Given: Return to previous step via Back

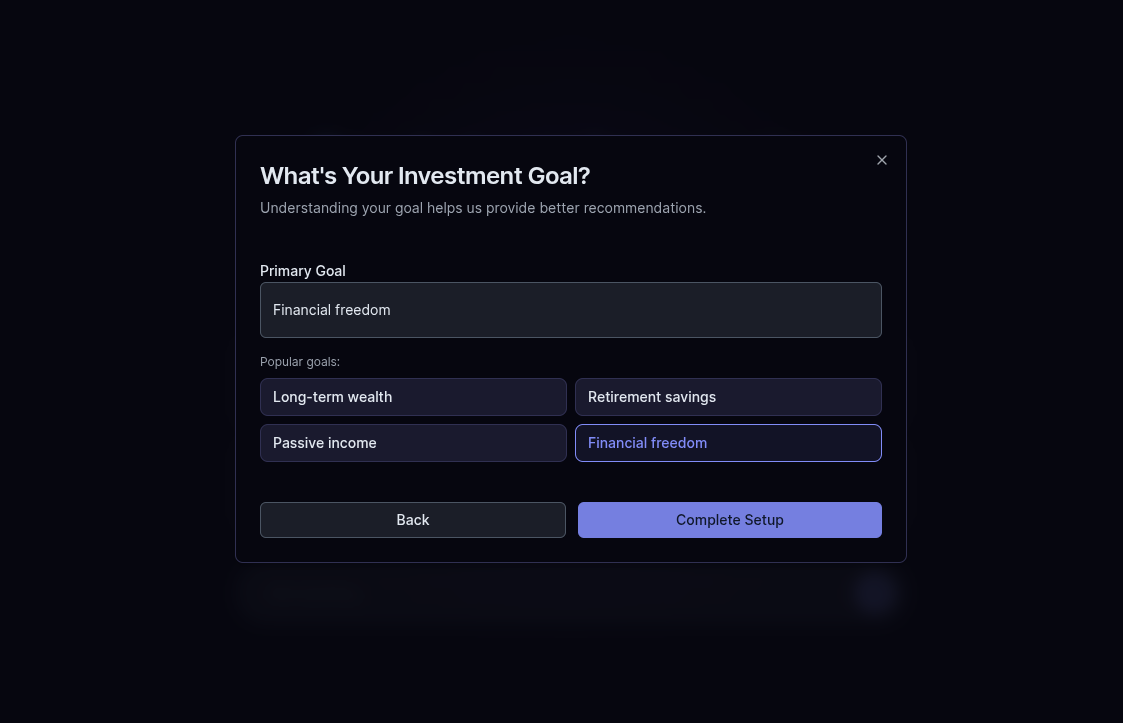Looking at the screenshot, I should point(412,520).
